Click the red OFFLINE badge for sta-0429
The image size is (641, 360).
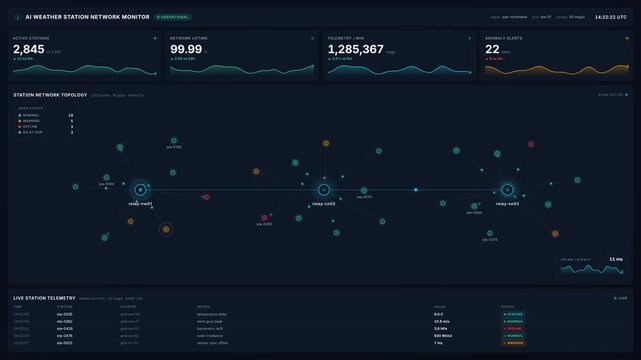(x=513, y=329)
